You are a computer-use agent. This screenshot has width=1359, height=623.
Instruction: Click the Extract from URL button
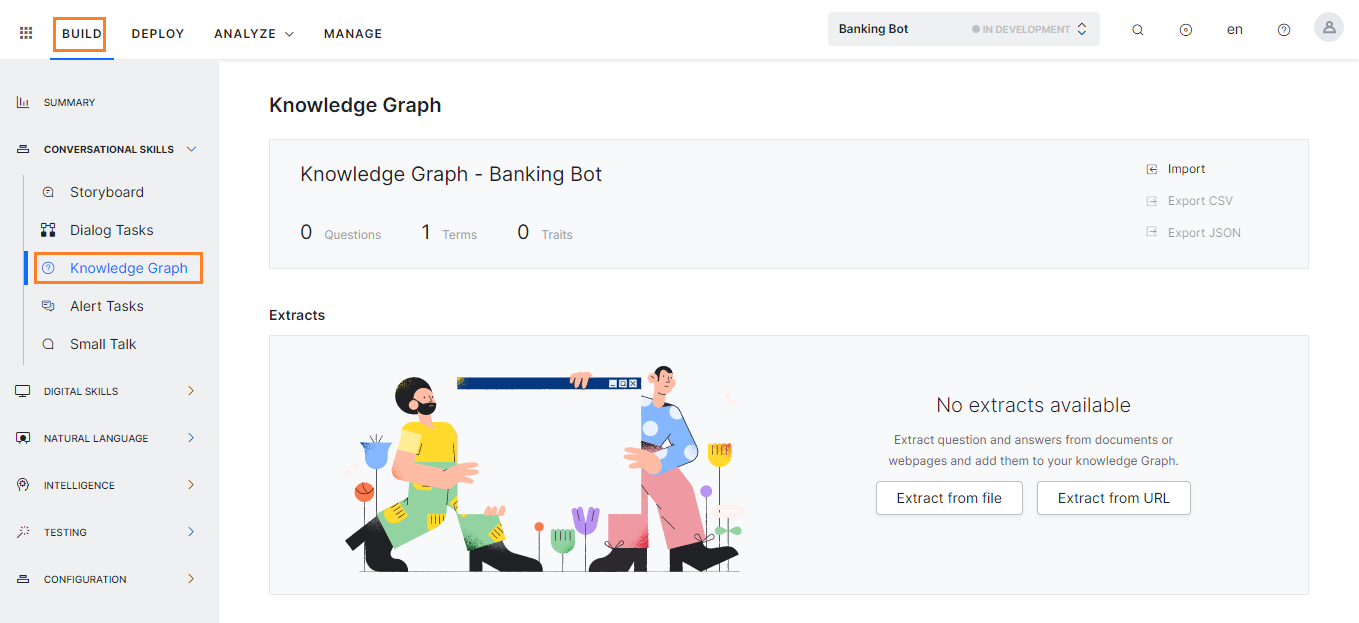tap(1113, 497)
